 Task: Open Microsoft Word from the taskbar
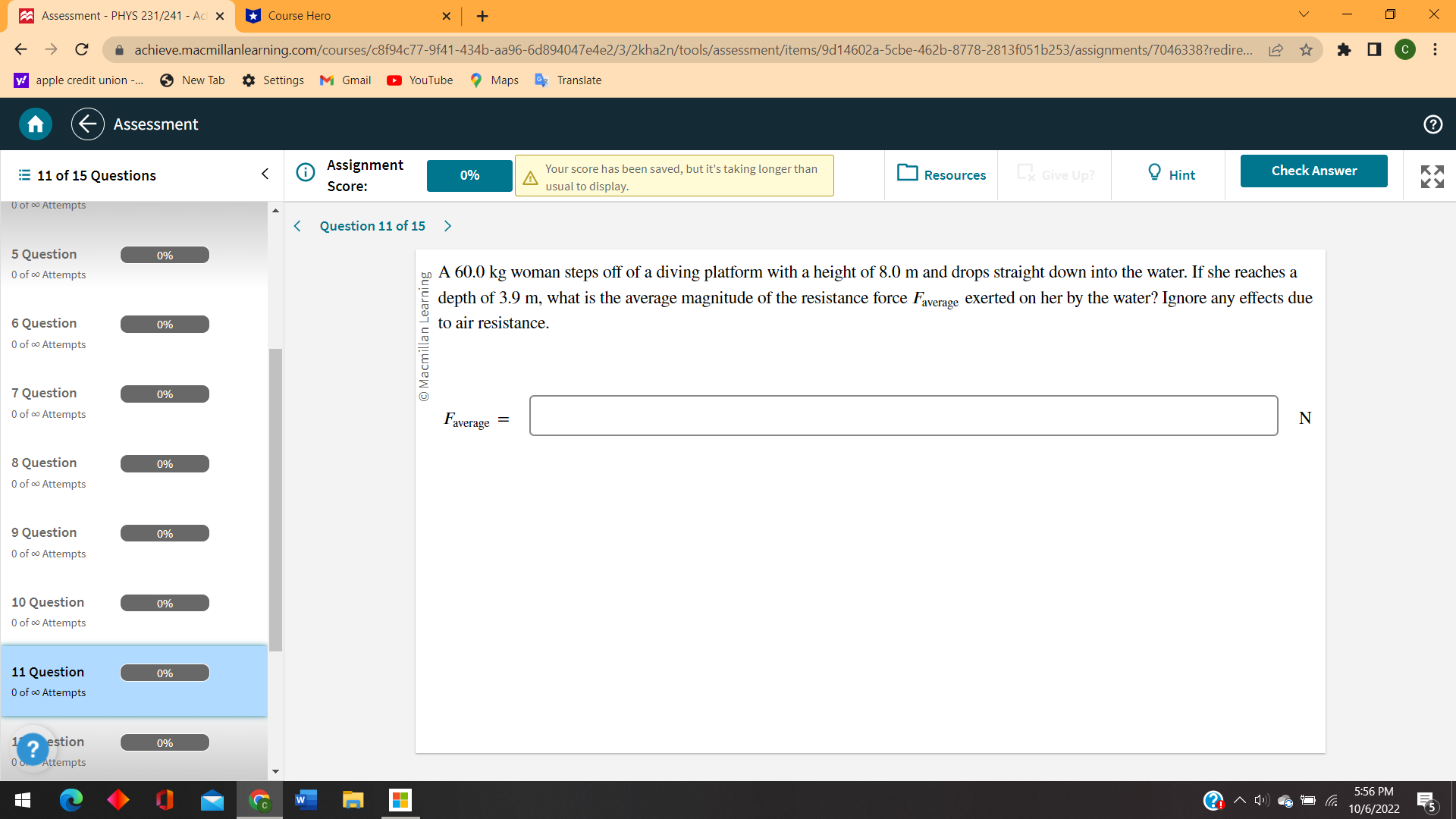pos(306,800)
